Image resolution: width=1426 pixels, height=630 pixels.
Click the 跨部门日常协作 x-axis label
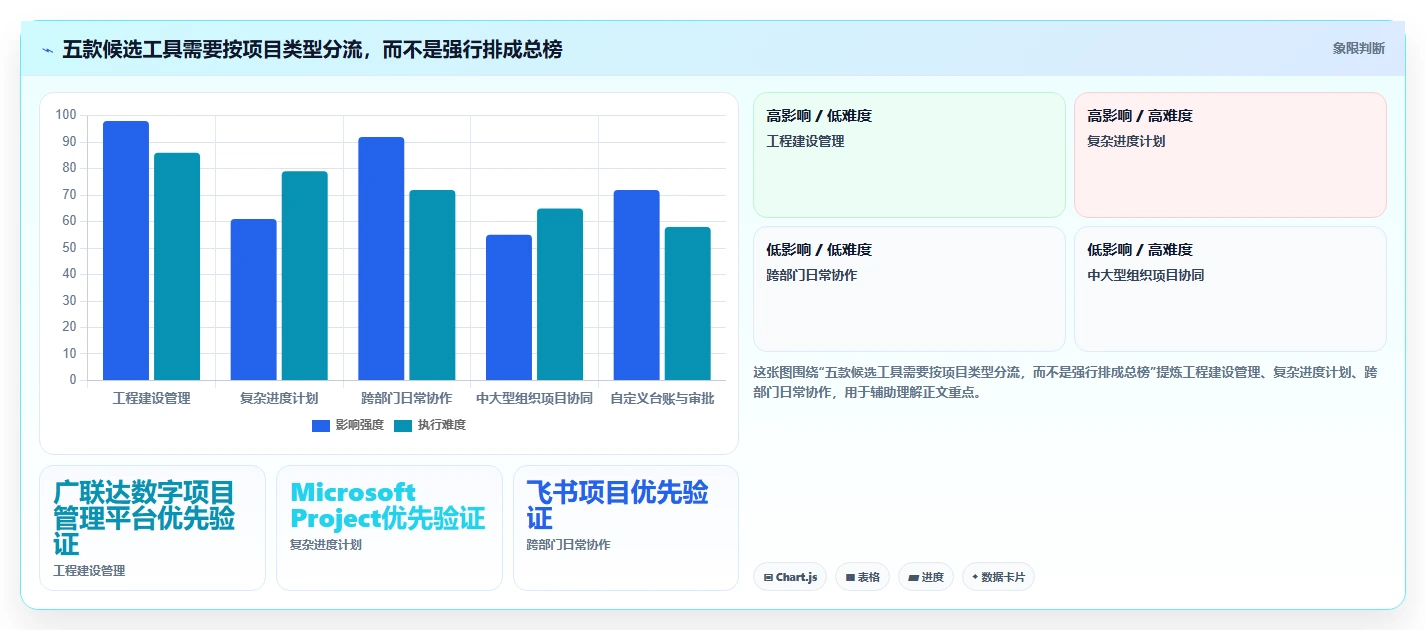(x=407, y=398)
